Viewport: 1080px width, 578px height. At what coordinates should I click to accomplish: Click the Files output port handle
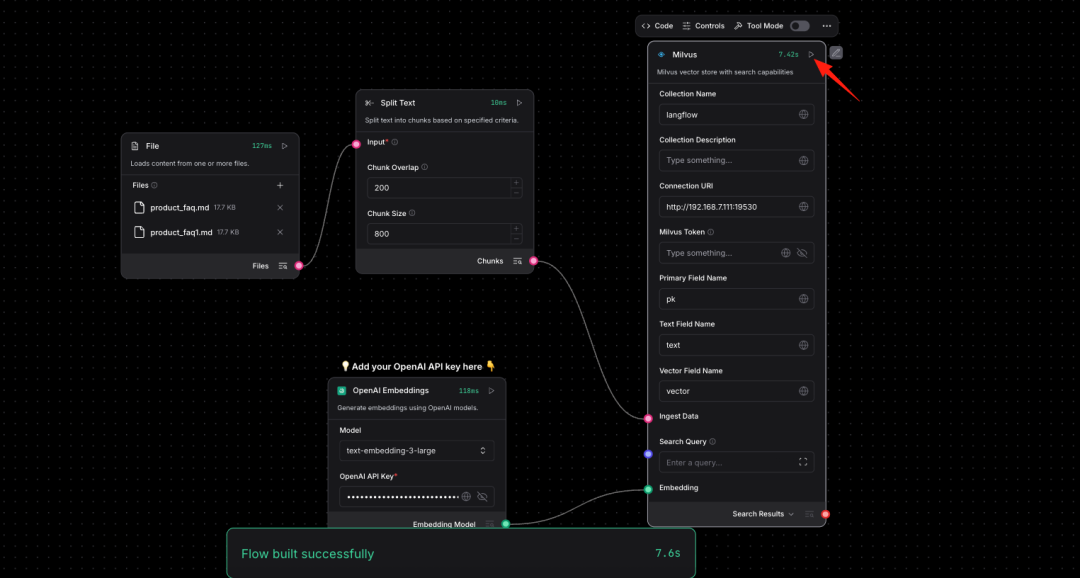299,266
